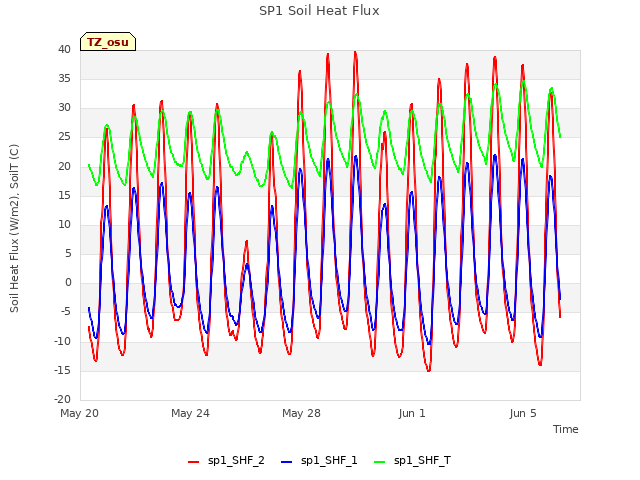
Task: Click the -10 y-axis tick label
Action: pyautogui.click(x=62, y=341)
